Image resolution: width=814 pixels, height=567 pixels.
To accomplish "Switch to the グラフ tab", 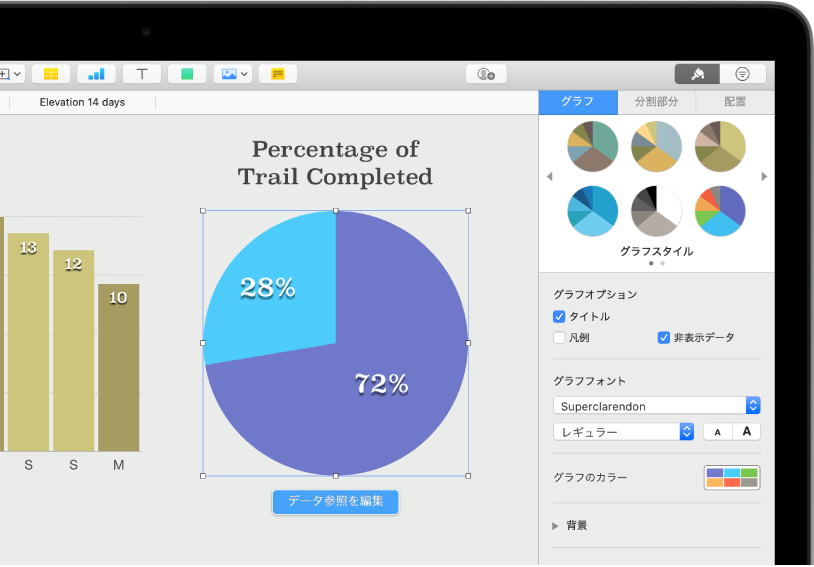I will pos(578,102).
